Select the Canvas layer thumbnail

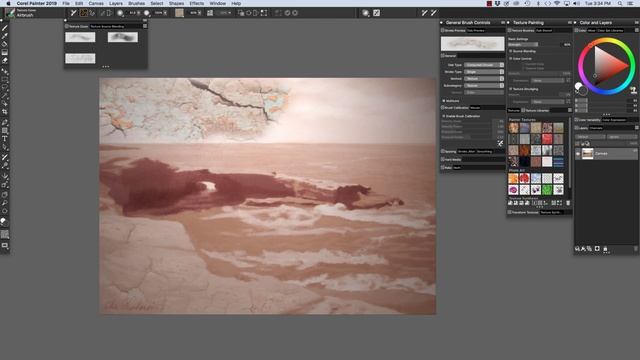click(x=587, y=153)
